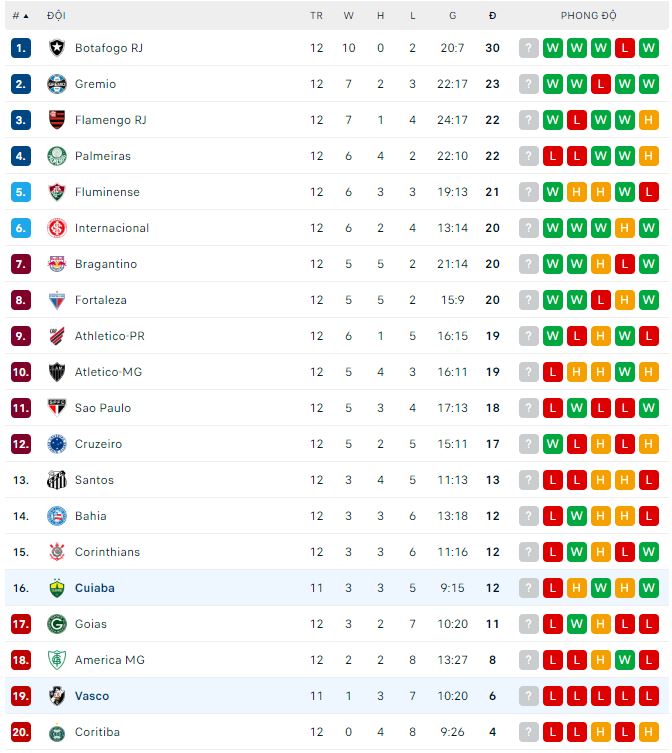The image size is (672, 753).
Task: Click the Botafogo RJ club crest
Action: [x=57, y=48]
